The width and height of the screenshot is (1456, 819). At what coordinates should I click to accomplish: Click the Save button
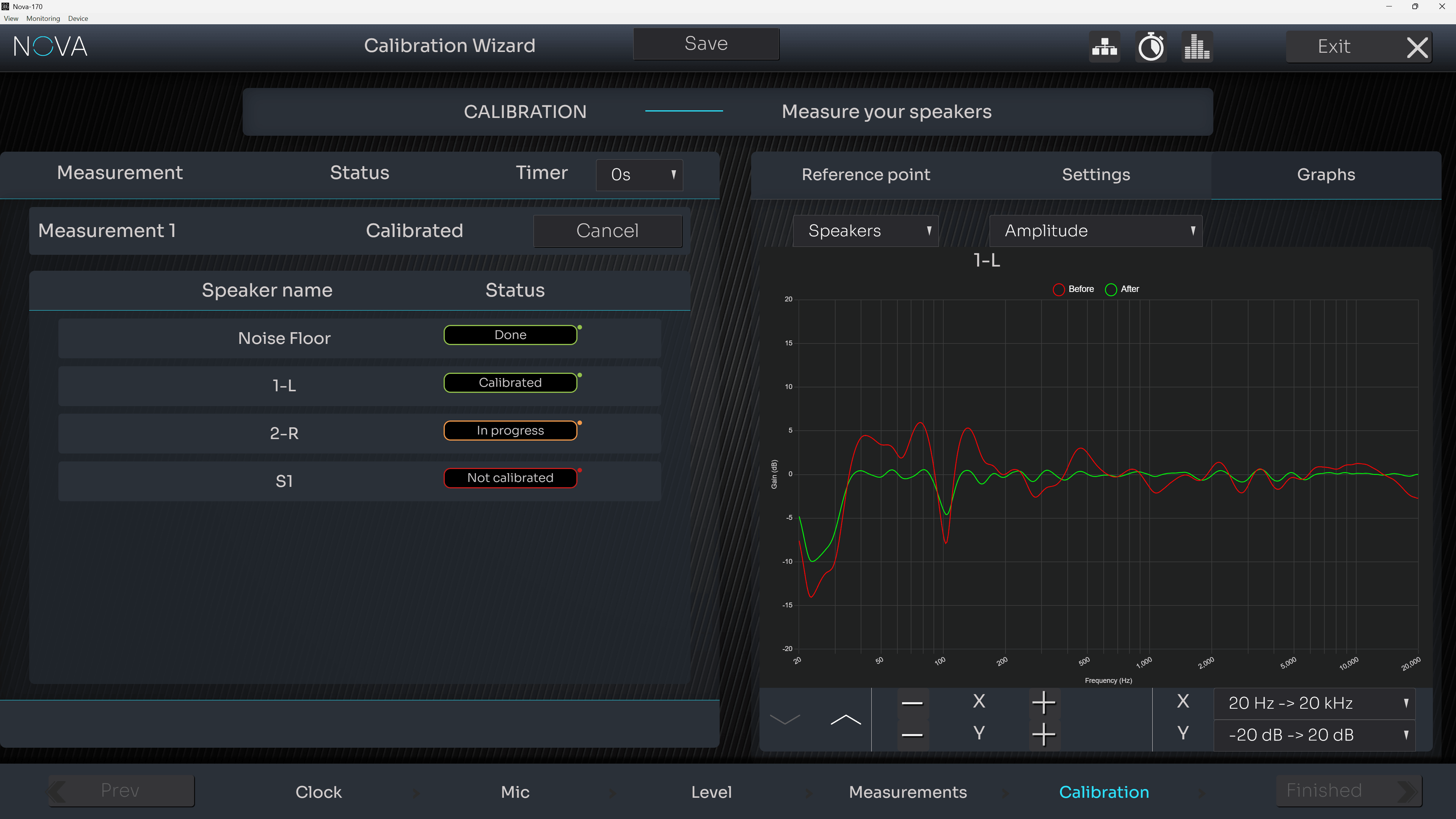706,44
